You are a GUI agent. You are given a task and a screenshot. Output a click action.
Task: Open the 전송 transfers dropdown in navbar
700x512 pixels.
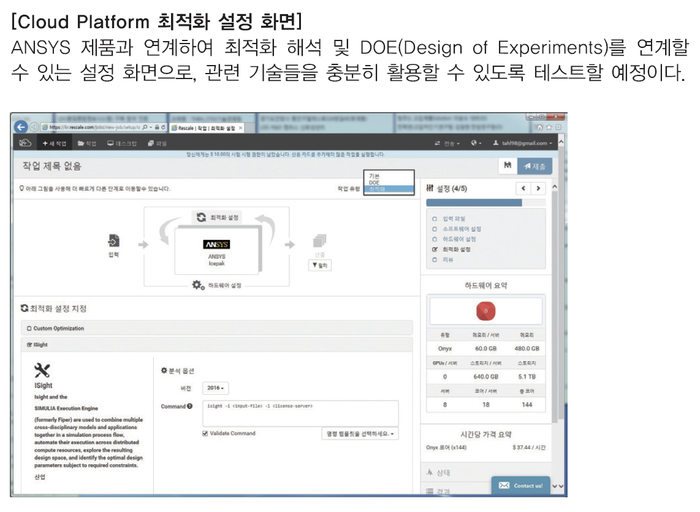pyautogui.click(x=447, y=143)
